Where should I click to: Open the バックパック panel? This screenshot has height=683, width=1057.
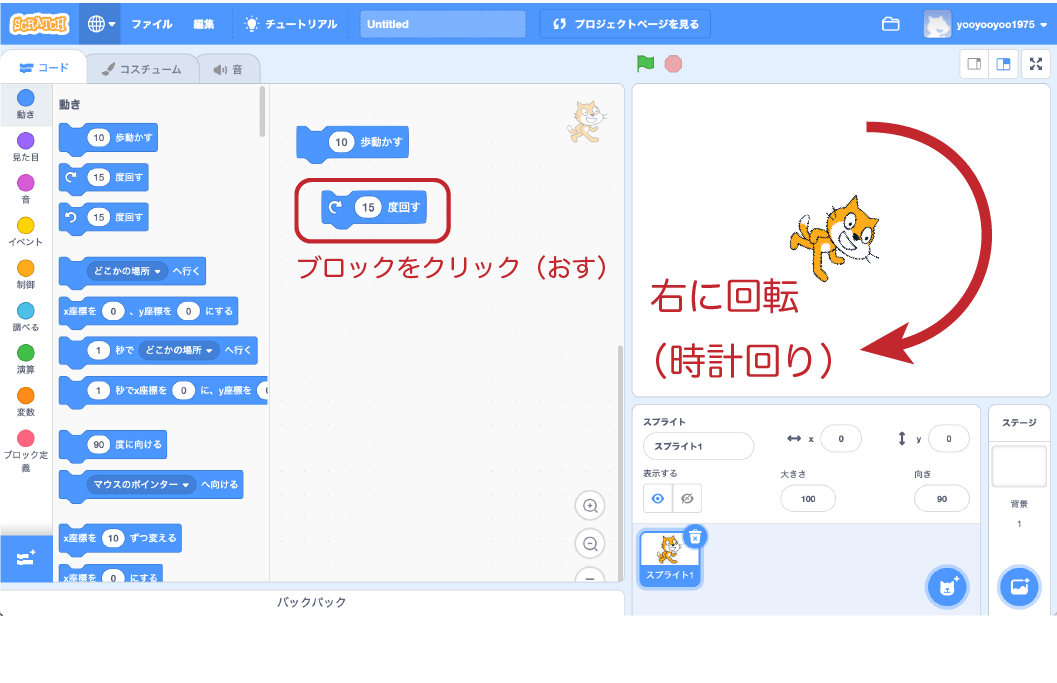[x=312, y=601]
